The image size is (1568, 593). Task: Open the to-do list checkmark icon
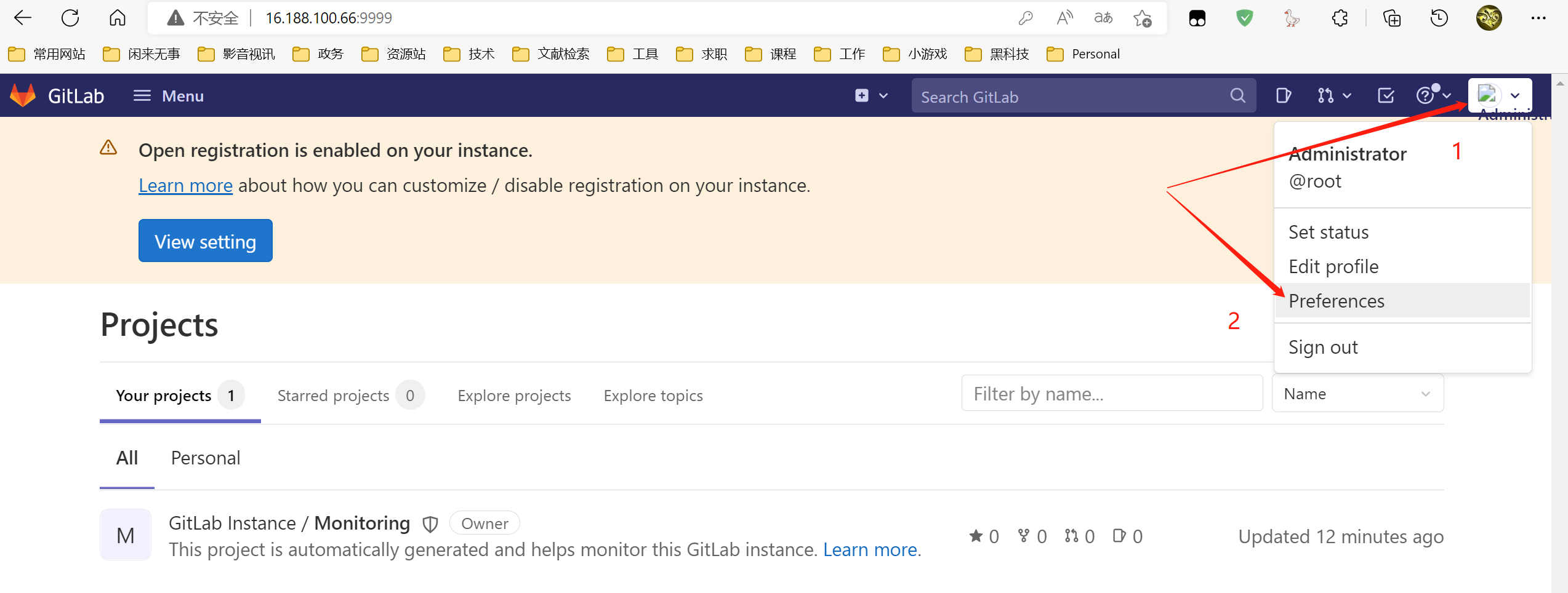point(1386,95)
